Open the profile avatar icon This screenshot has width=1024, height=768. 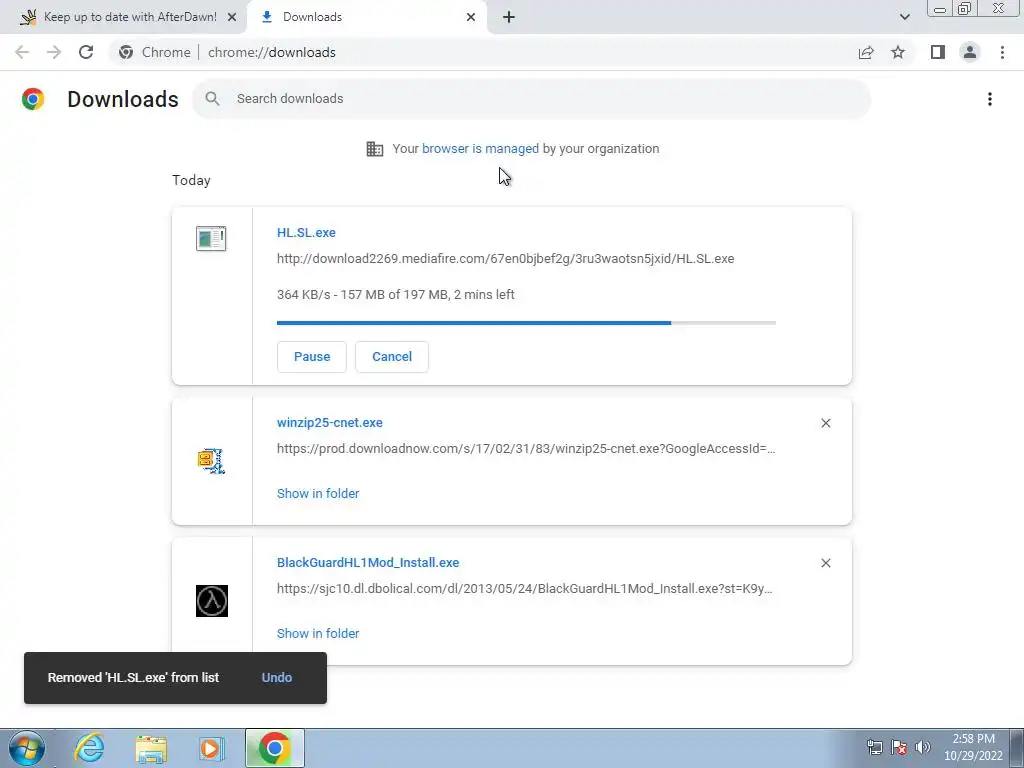click(970, 52)
